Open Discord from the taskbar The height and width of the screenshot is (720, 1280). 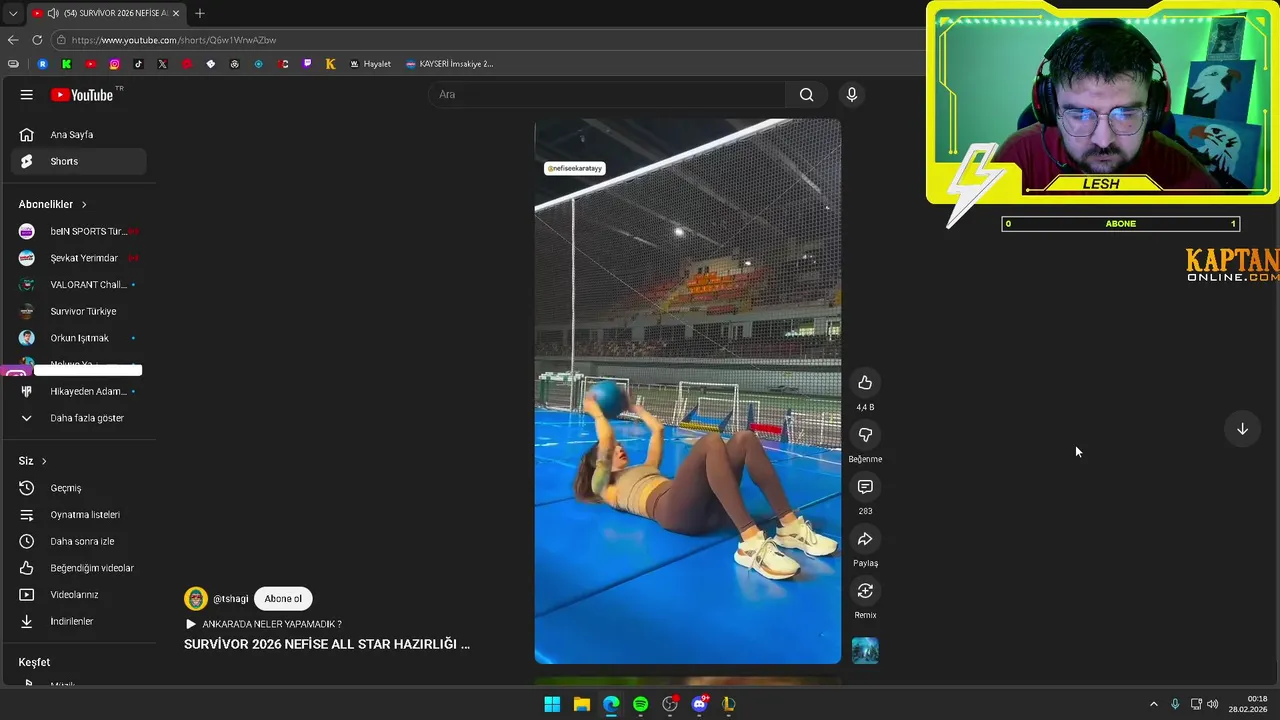[x=699, y=704]
